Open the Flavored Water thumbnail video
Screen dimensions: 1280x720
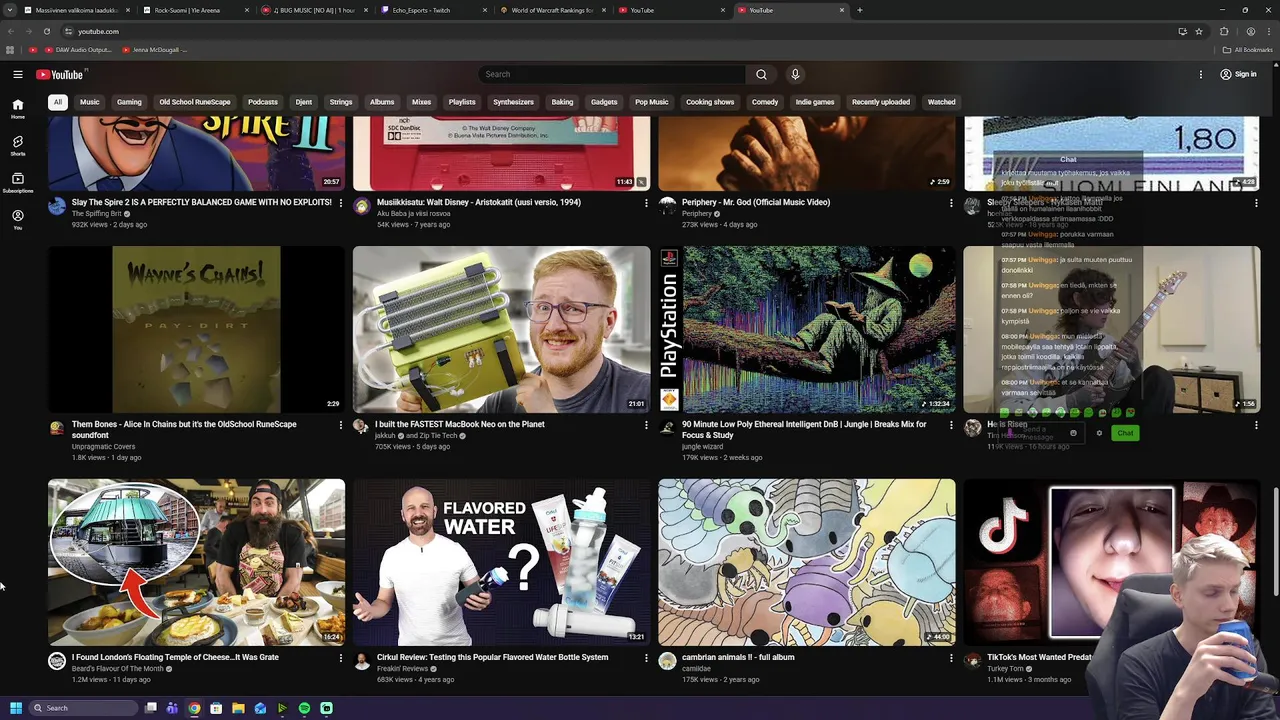pos(501,562)
